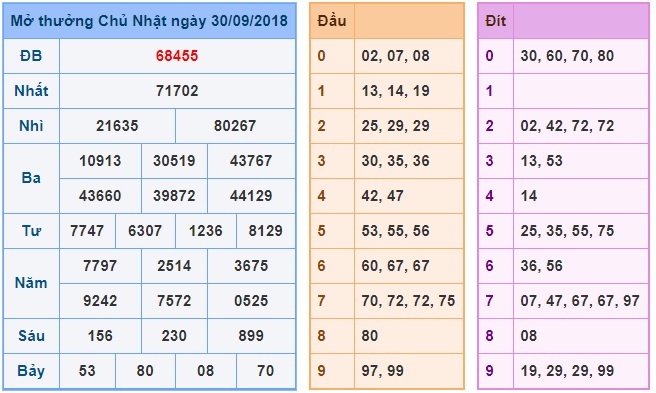
Task: Click the red special prize number 68455
Action: [177, 56]
